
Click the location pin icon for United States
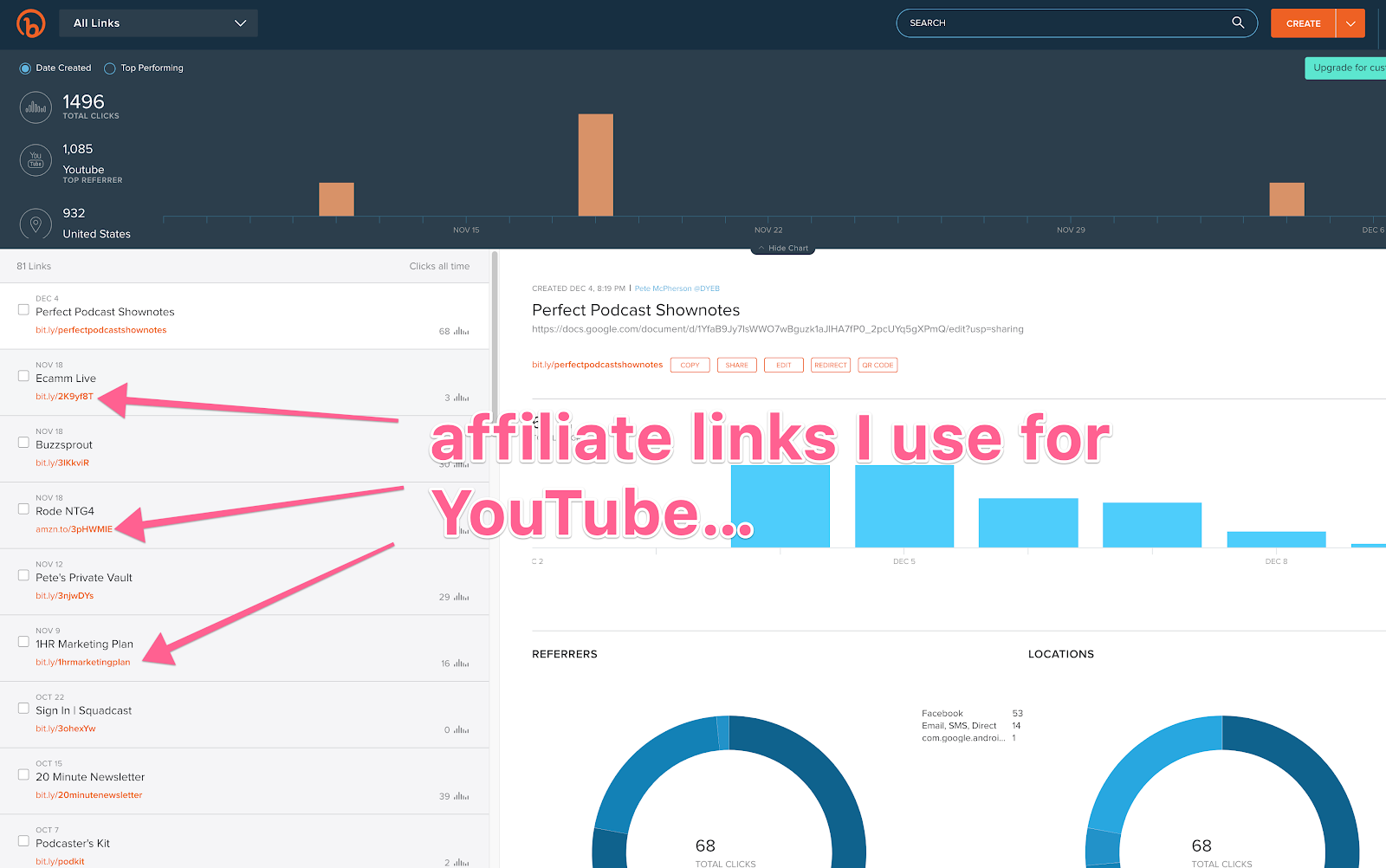point(36,224)
